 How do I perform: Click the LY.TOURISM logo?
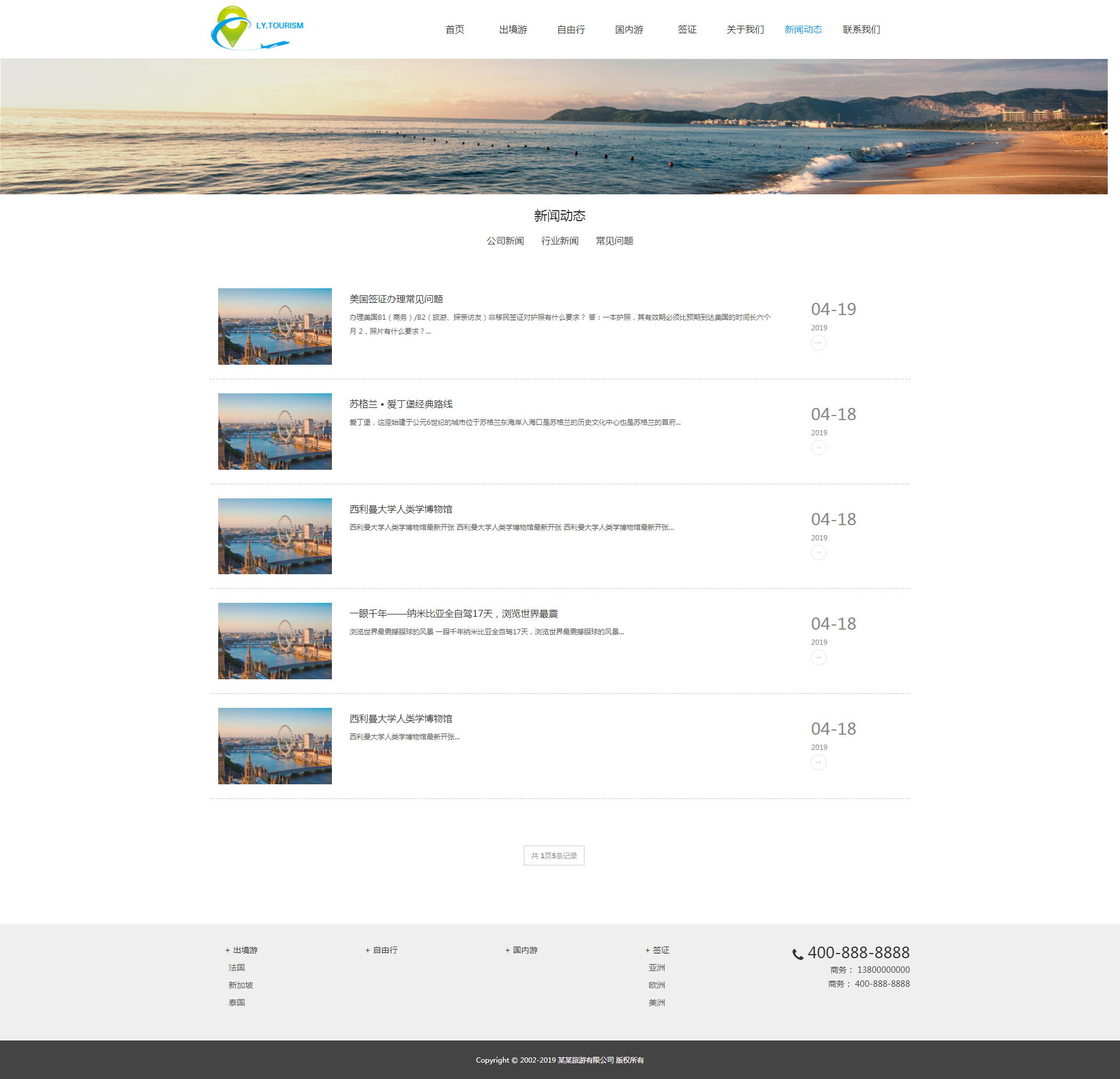[257, 29]
